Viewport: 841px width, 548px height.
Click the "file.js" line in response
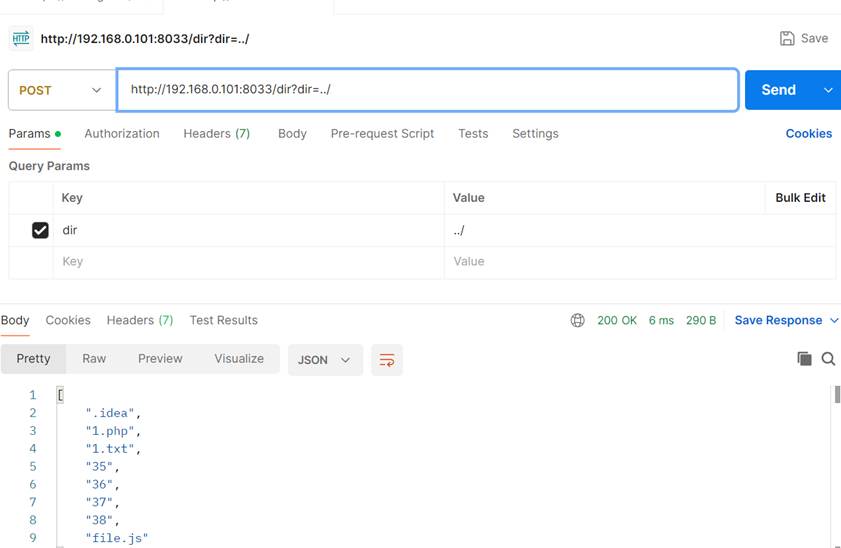click(x=116, y=538)
